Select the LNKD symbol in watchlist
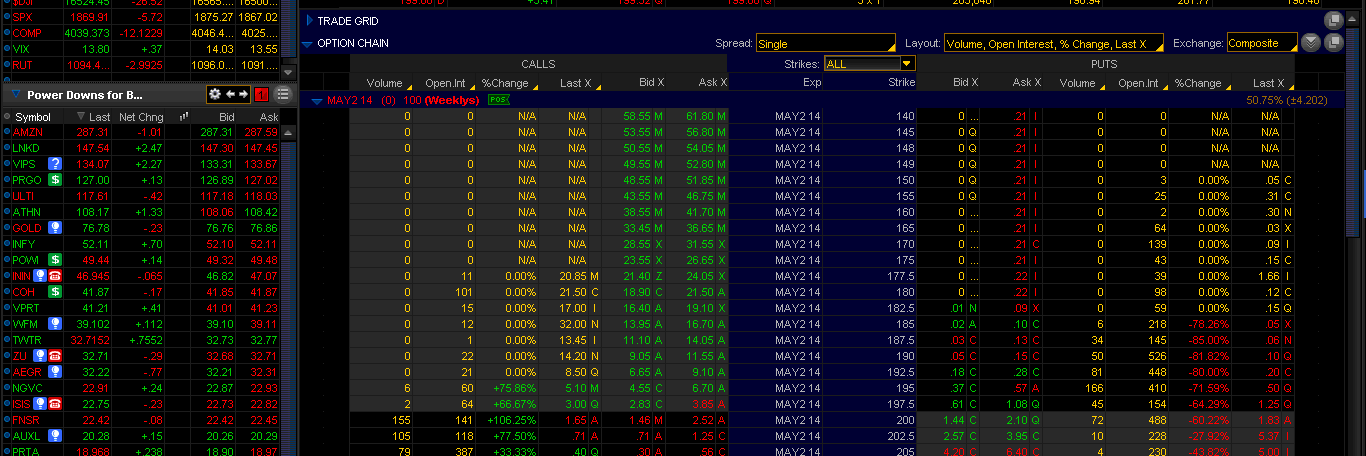 click(26, 148)
